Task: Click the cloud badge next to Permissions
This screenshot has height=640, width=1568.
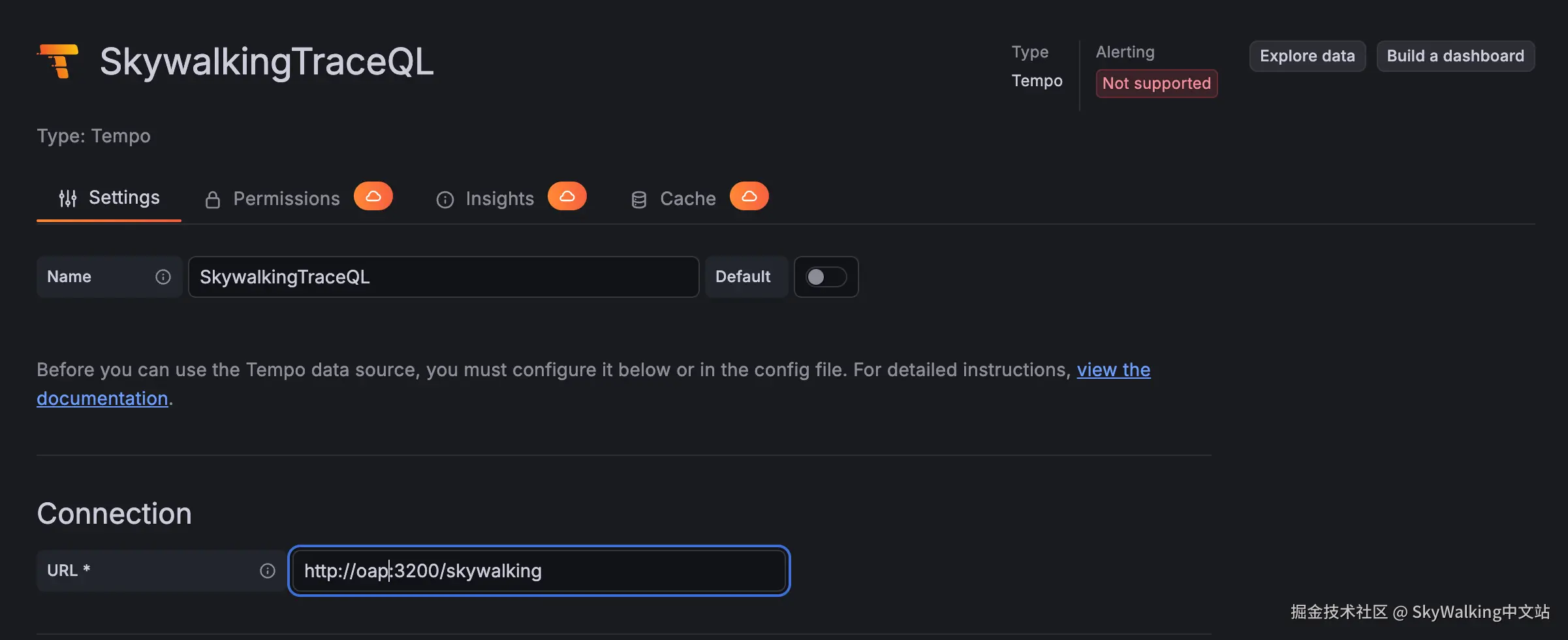Action: tap(373, 197)
